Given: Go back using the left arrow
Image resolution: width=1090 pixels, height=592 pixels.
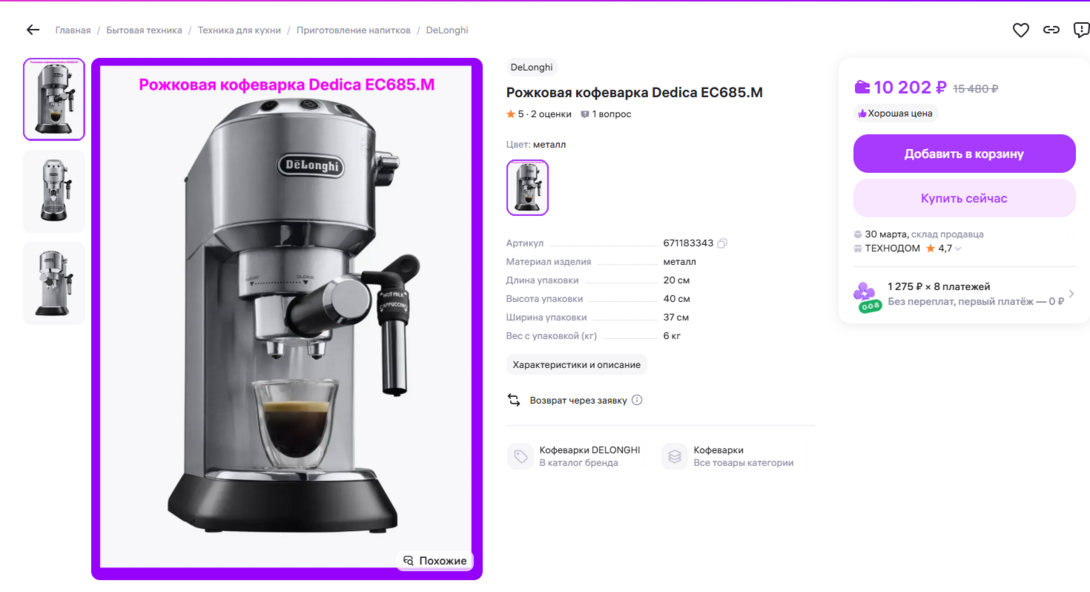Looking at the screenshot, I should (x=33, y=30).
